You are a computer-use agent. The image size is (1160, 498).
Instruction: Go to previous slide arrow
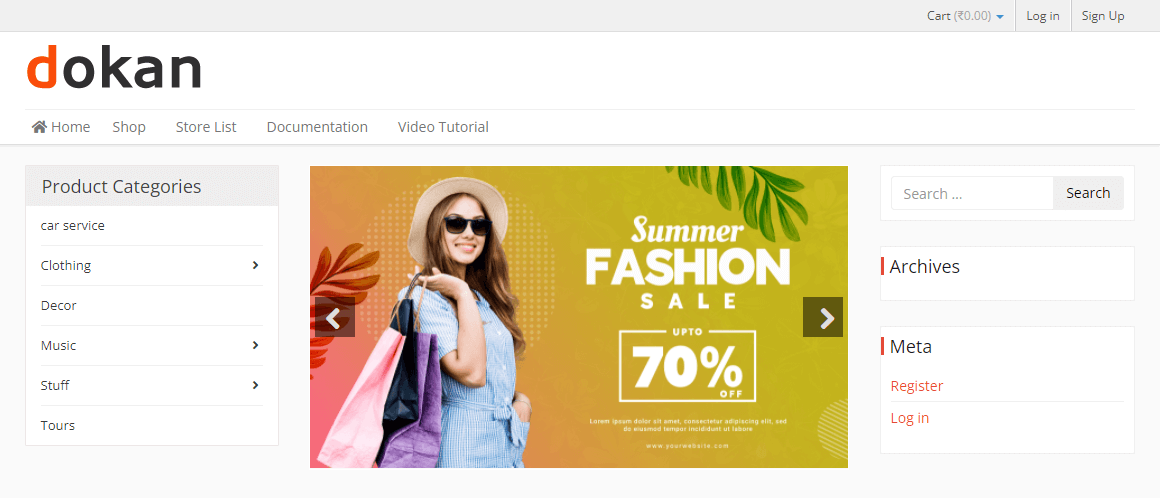click(x=334, y=317)
